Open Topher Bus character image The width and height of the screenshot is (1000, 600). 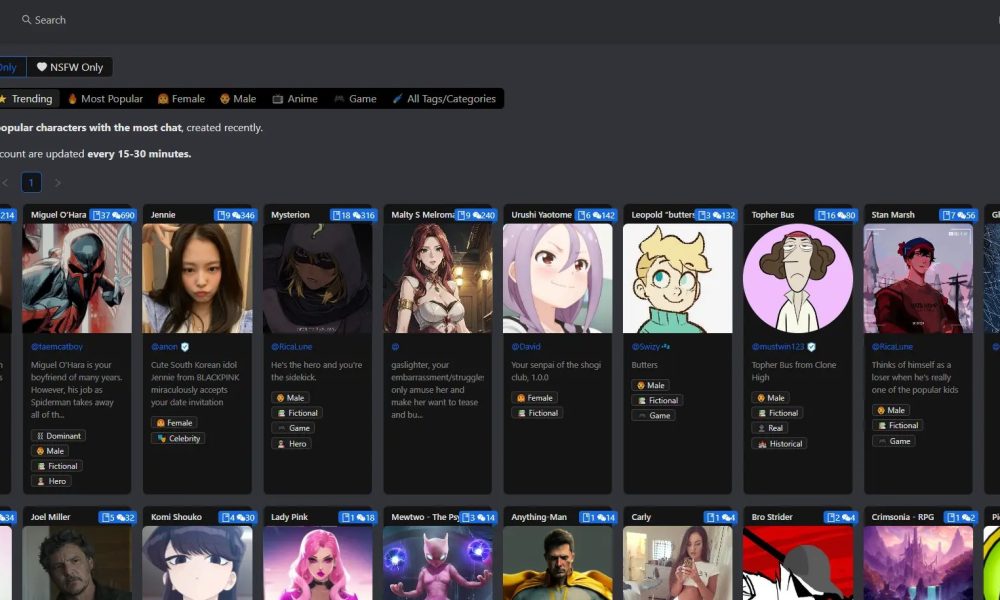[798, 278]
